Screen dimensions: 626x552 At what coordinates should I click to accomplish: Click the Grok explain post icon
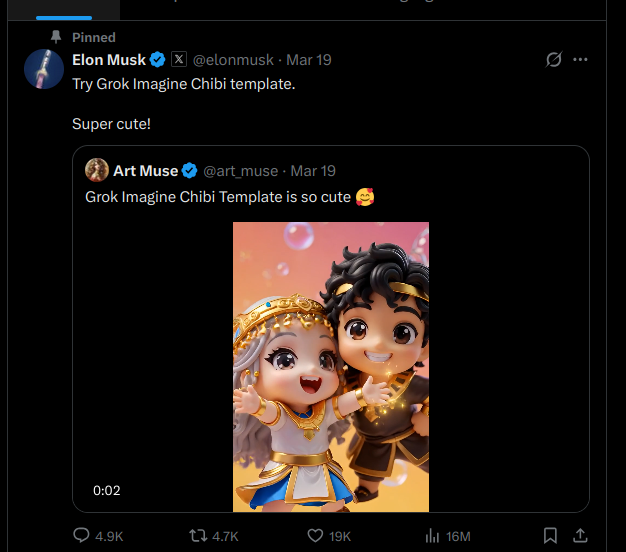pos(554,60)
